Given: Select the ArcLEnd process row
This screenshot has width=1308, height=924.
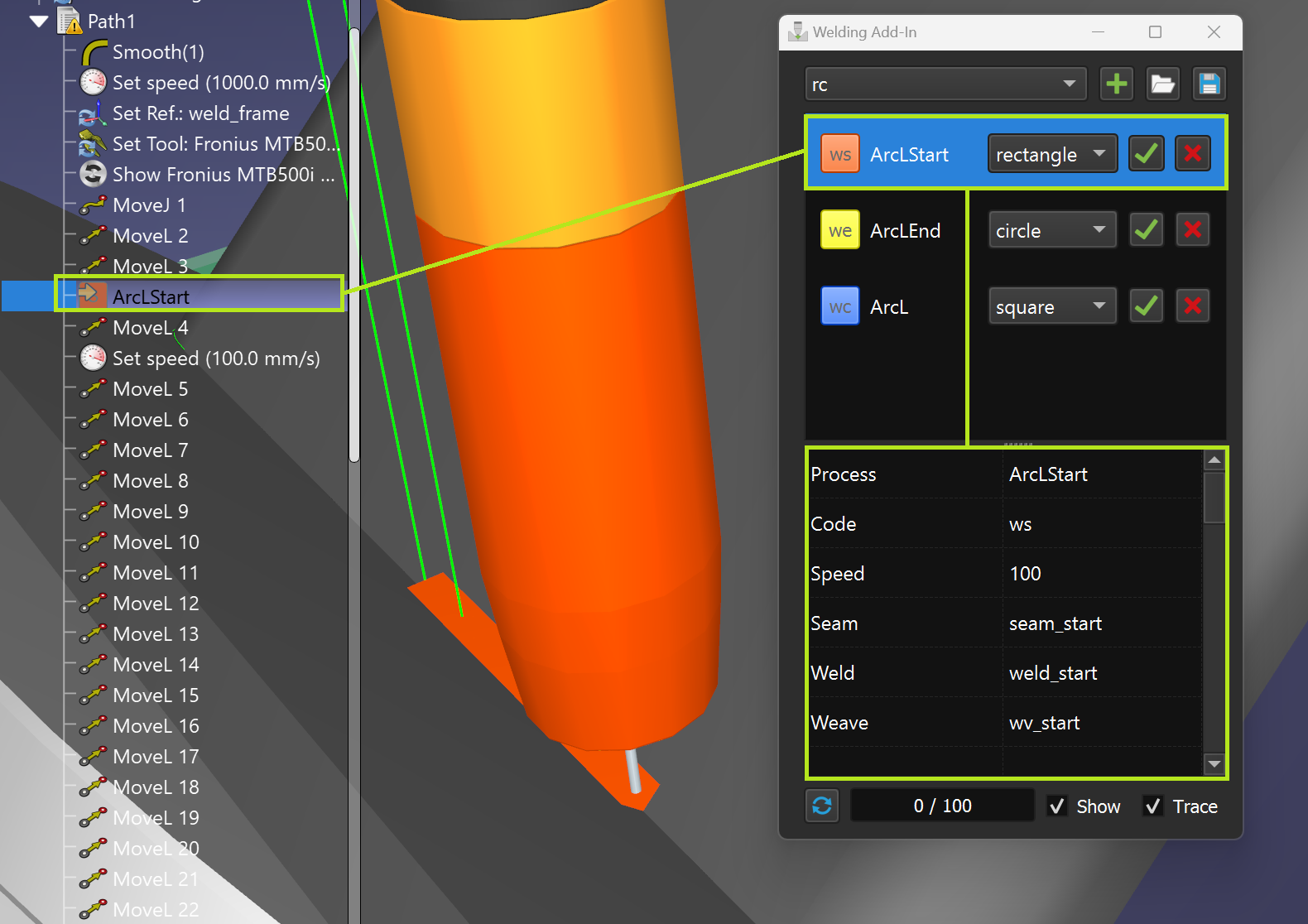Looking at the screenshot, I should coord(905,230).
